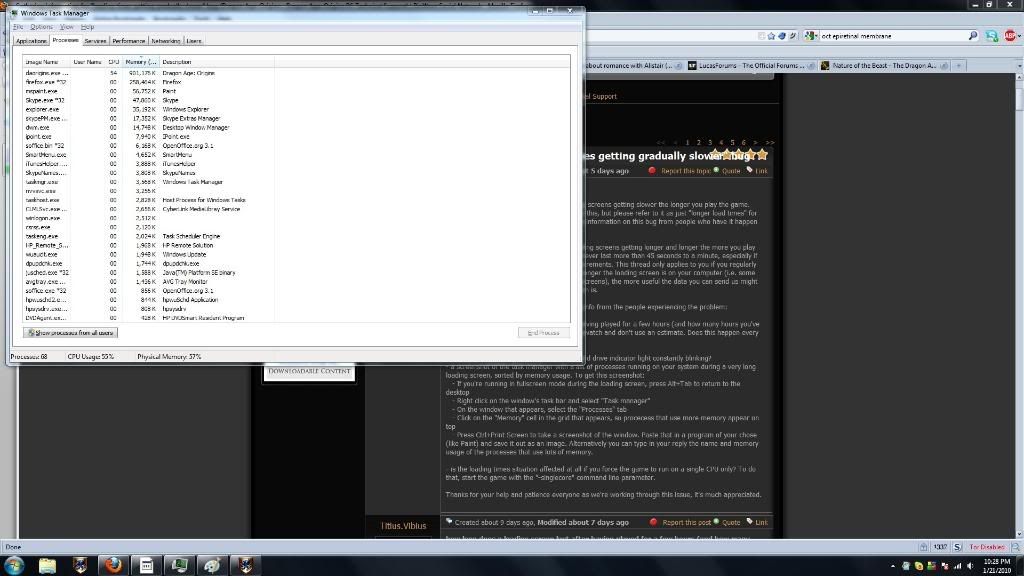The height and width of the screenshot is (576, 1024).
Task: Open Windows Explorer folder icon in taskbar
Action: (47, 565)
